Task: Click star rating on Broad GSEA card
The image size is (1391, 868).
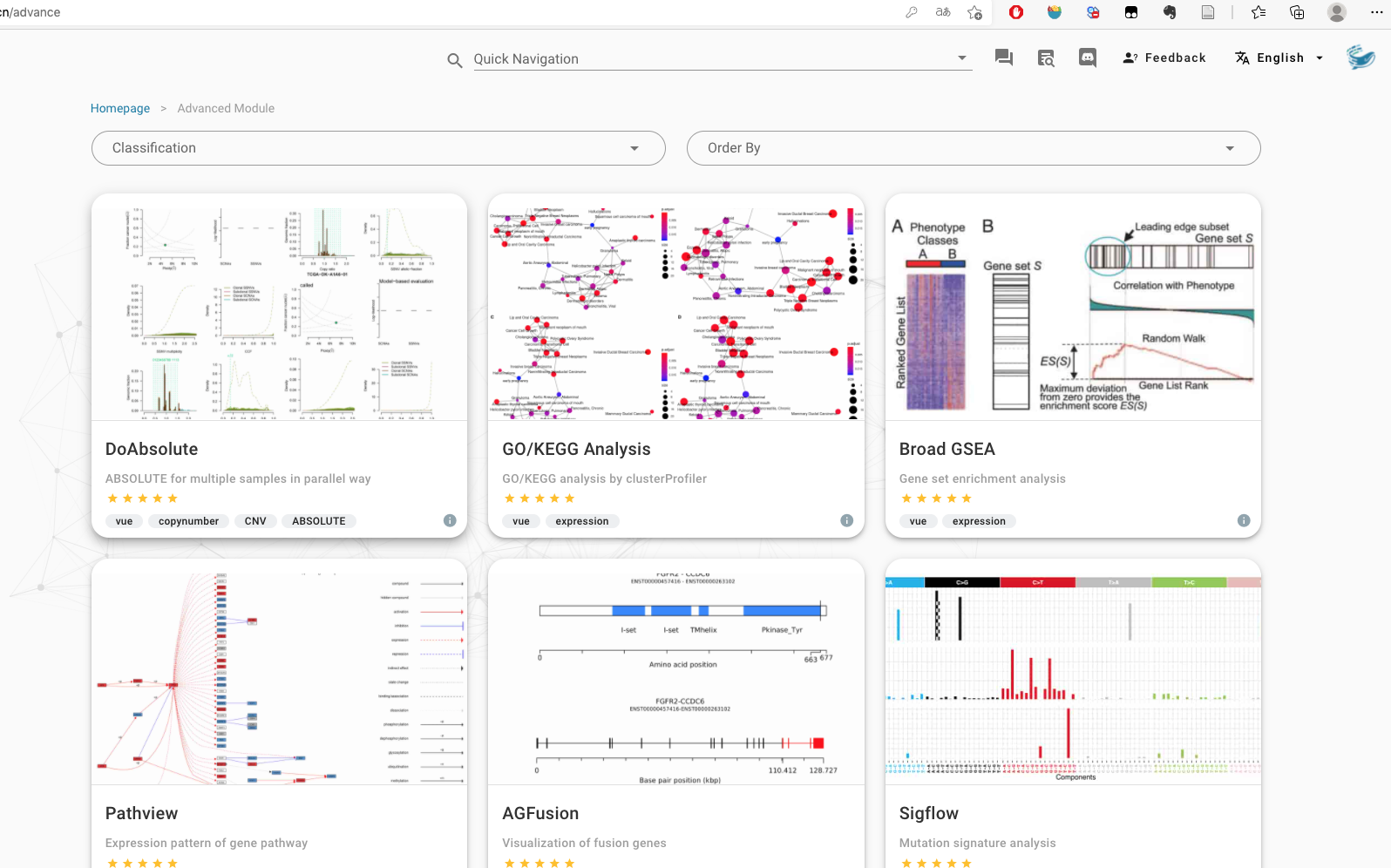Action: (936, 498)
